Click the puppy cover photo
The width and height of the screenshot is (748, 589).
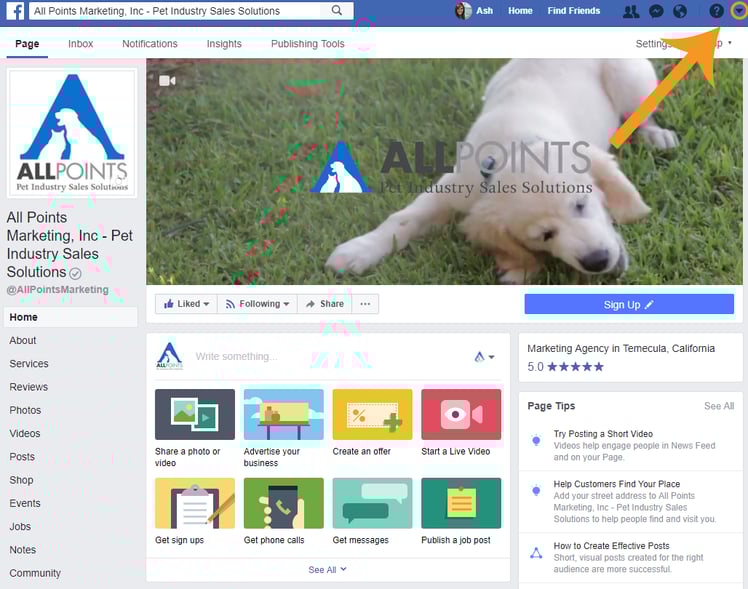pos(444,172)
